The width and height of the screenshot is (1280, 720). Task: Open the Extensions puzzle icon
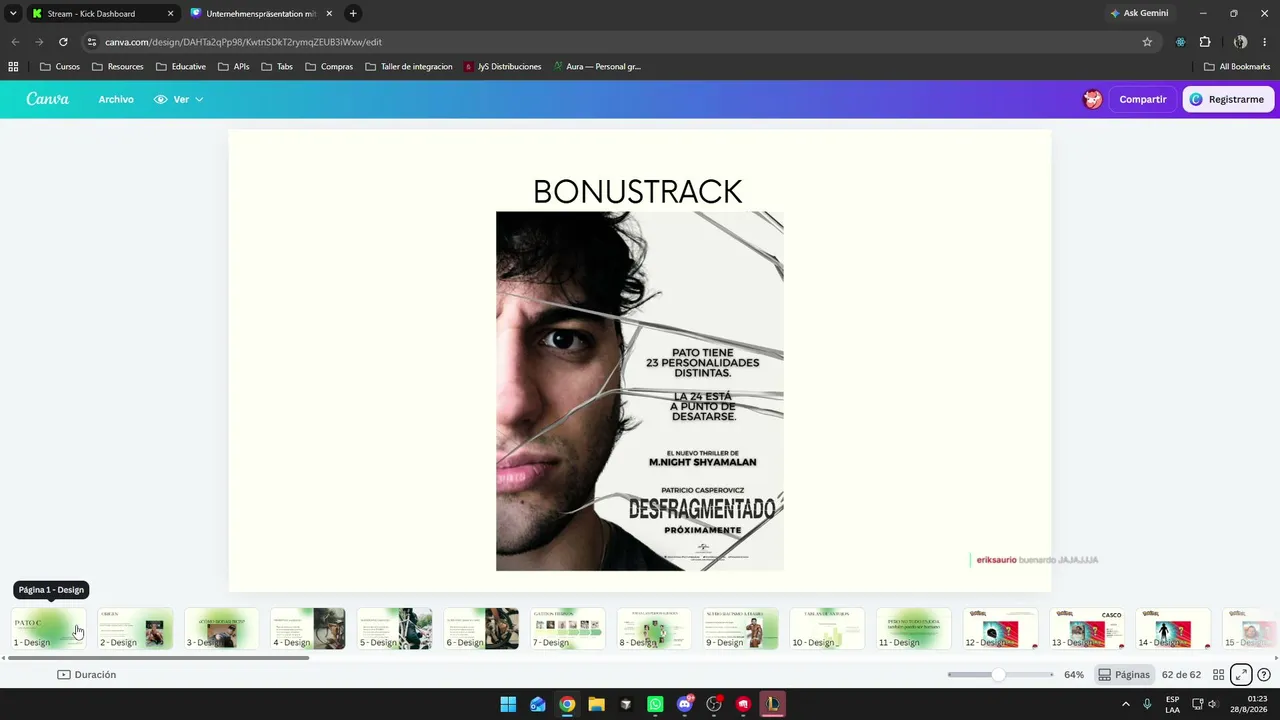[1205, 42]
